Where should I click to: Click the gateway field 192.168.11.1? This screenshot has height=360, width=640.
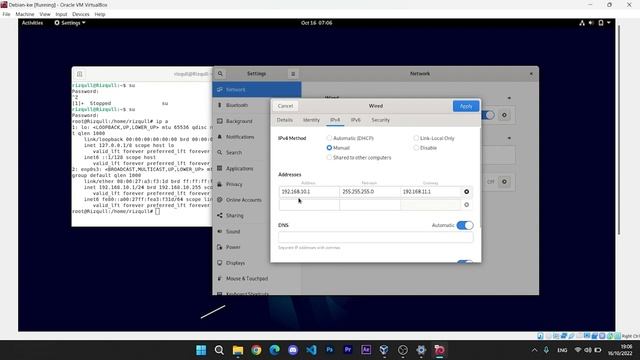point(431,192)
